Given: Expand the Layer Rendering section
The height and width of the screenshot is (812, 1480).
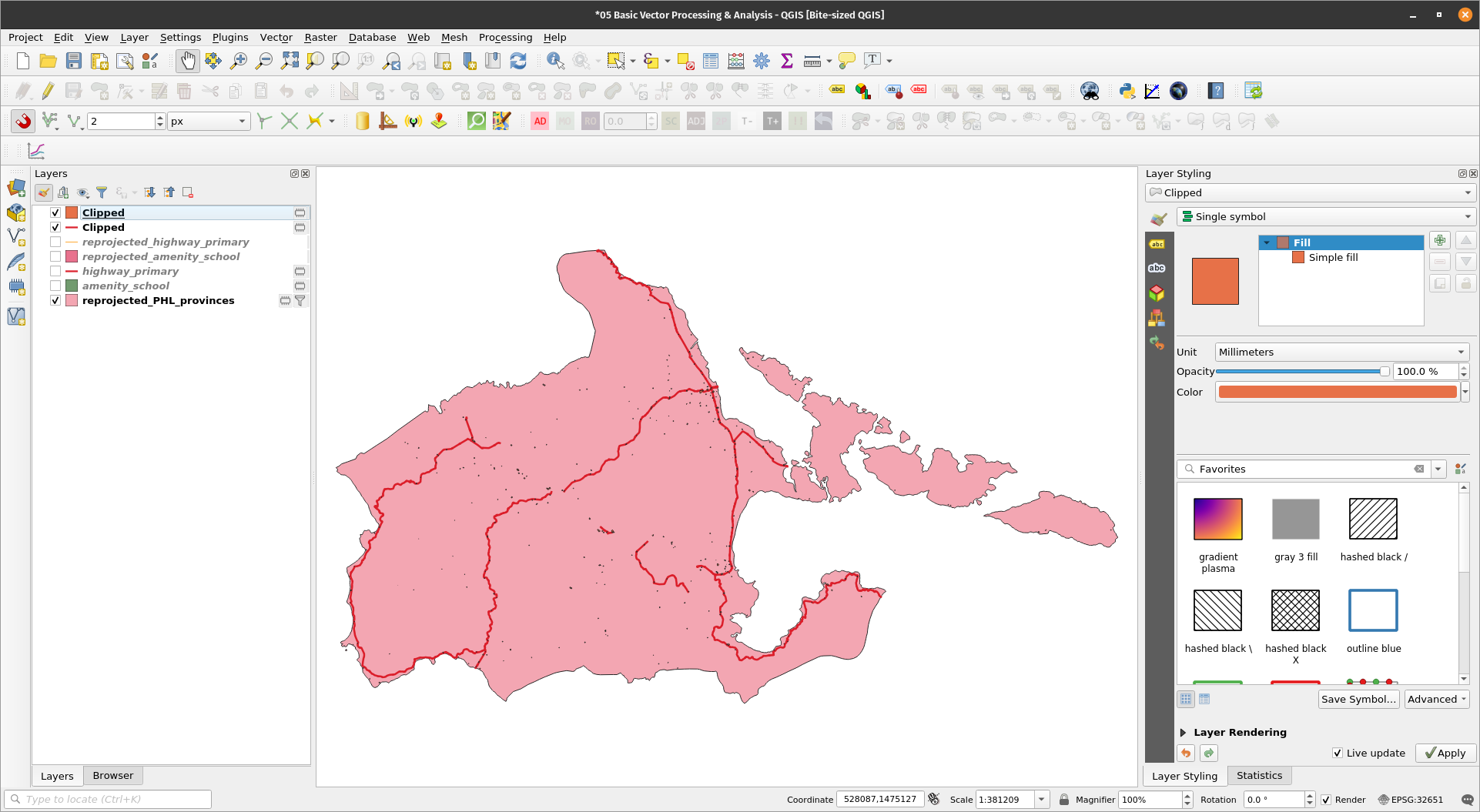Looking at the screenshot, I should tap(1184, 732).
